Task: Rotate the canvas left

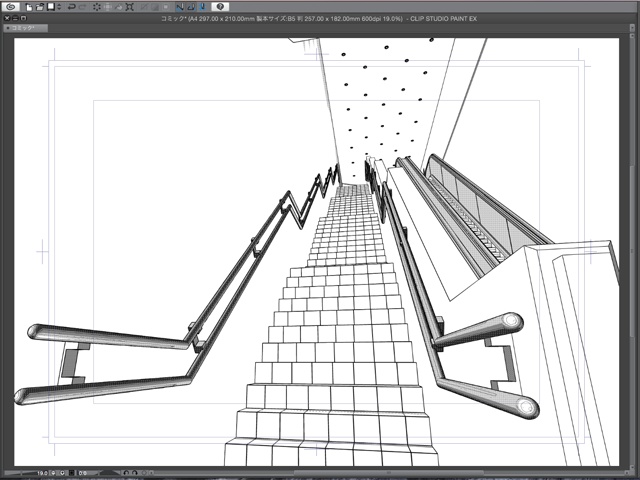Action: pyautogui.click(x=126, y=473)
